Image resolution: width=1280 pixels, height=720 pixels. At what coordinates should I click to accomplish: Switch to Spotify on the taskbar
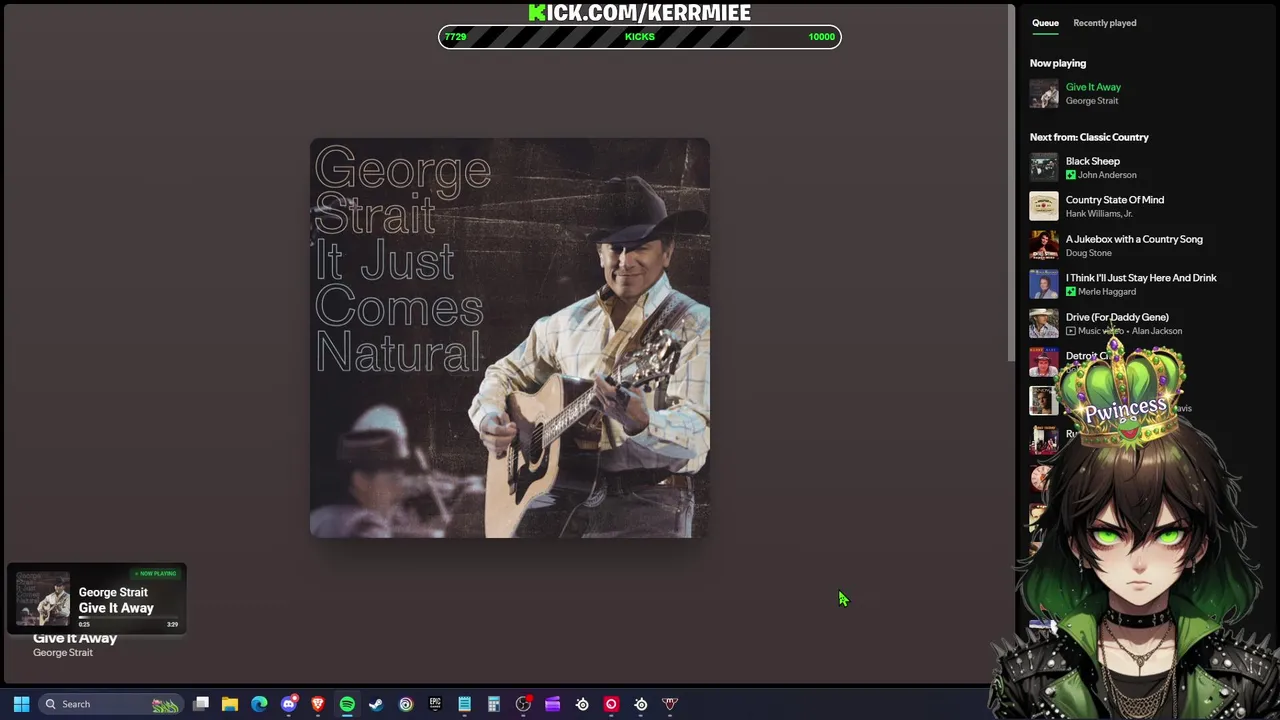point(347,704)
